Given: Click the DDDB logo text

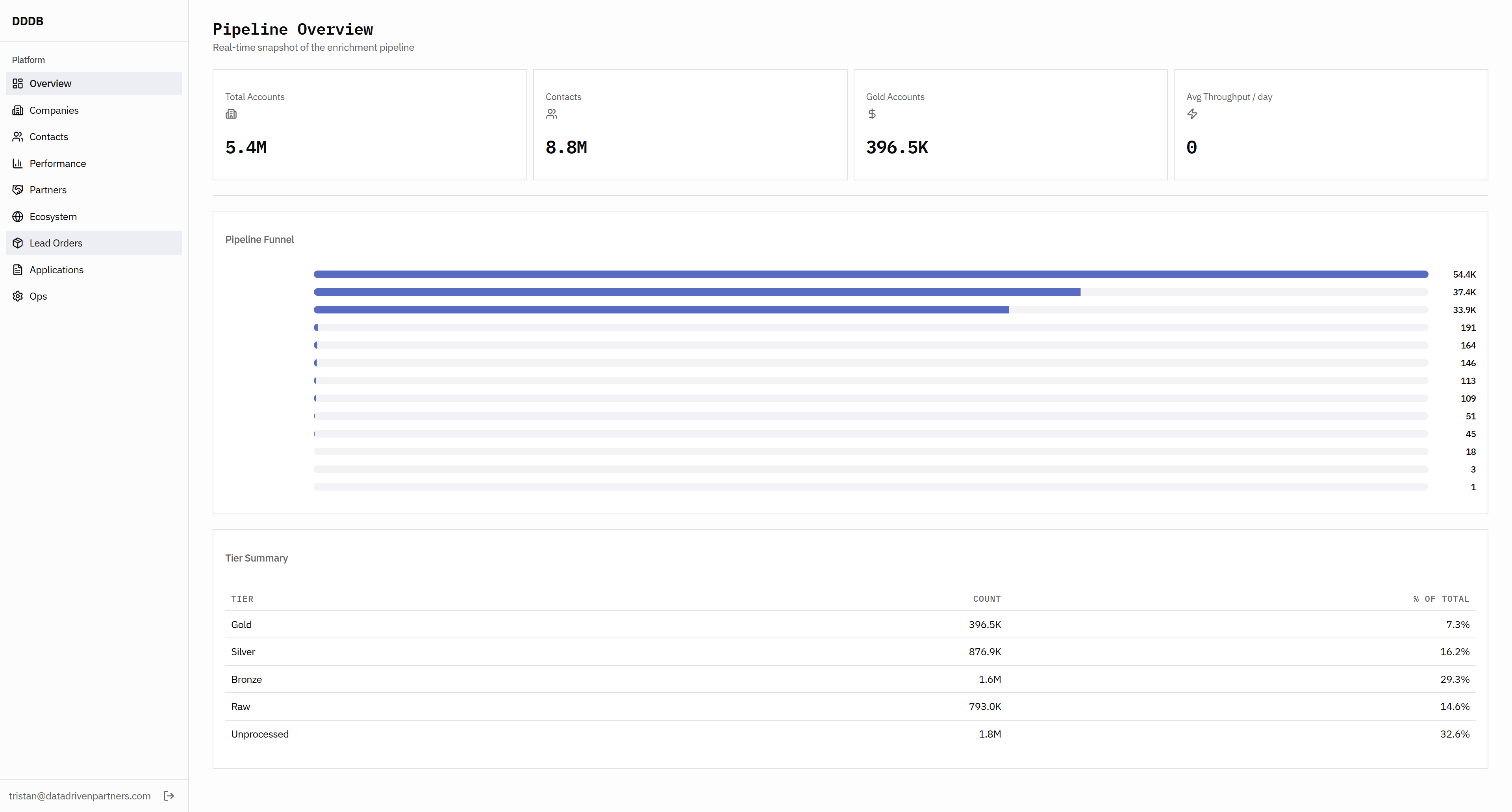Looking at the screenshot, I should pos(28,21).
